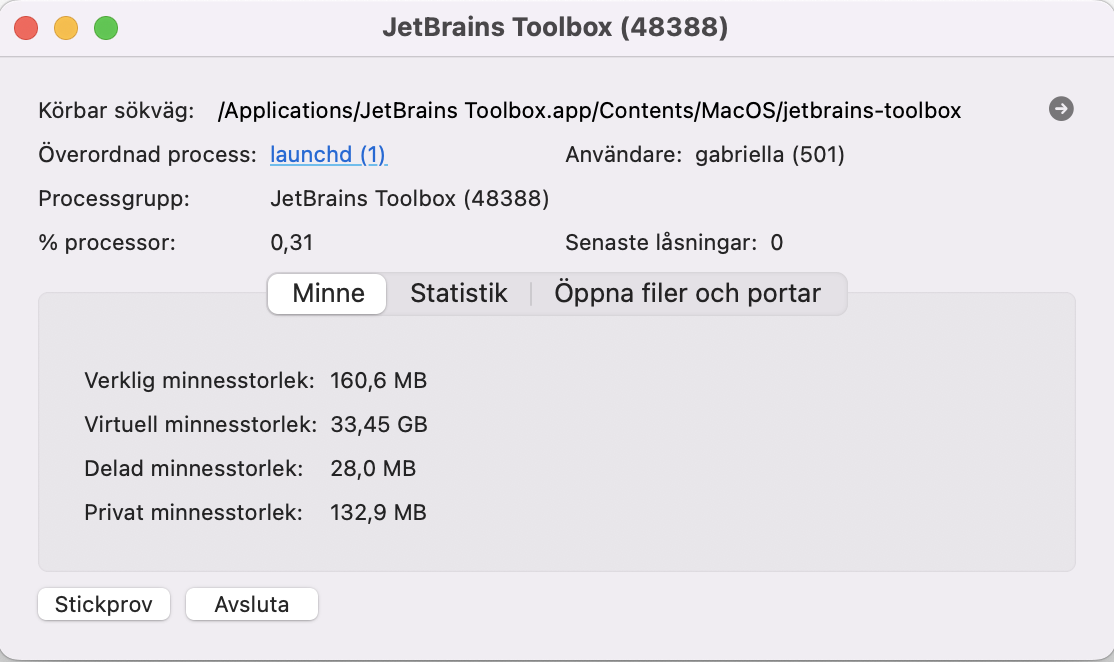Click the Användare label
1114x662 pixels.
(624, 154)
